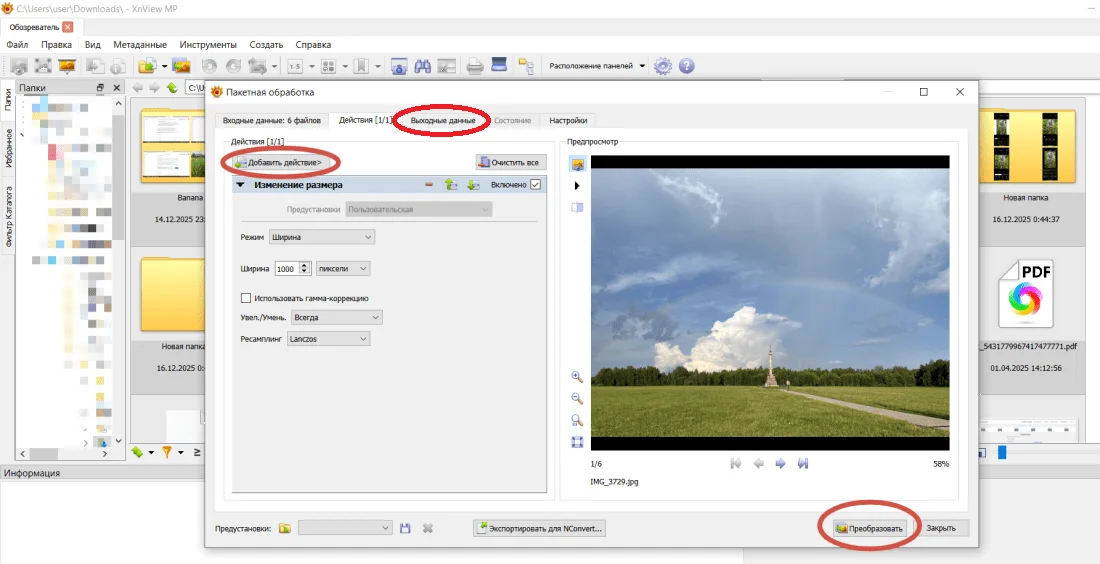Click into the Ширина value field
Screen dimensions: 1100x564
click(285, 269)
